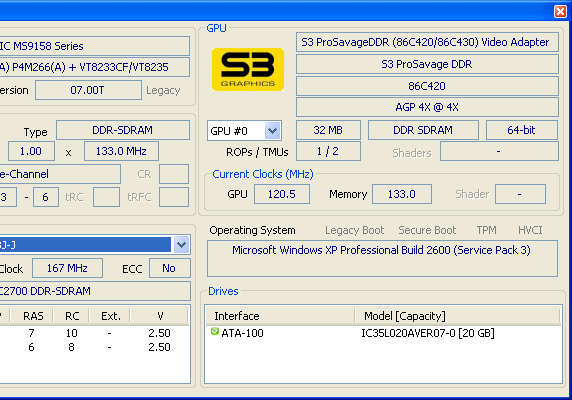This screenshot has width=572, height=400.
Task: Click the 2700 DDR-SDRAM module type field
Action: [94, 291]
